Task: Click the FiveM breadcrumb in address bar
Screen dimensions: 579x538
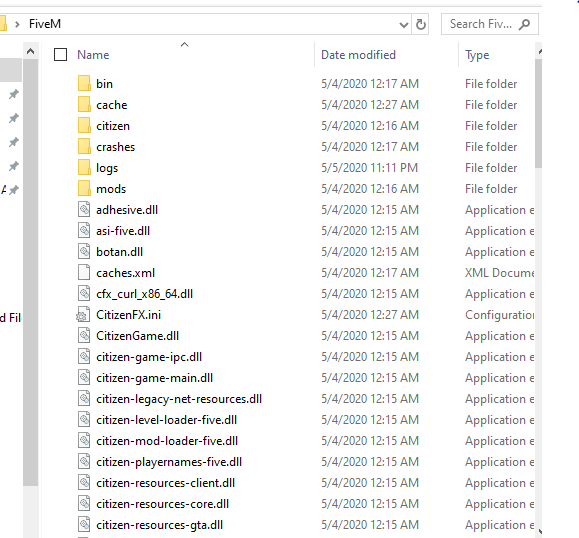Action: 45,24
